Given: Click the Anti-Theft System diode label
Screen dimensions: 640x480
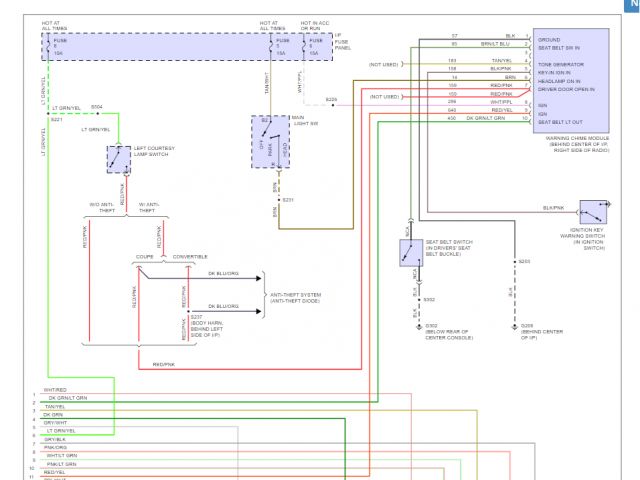Looking at the screenshot, I should click(x=295, y=297).
